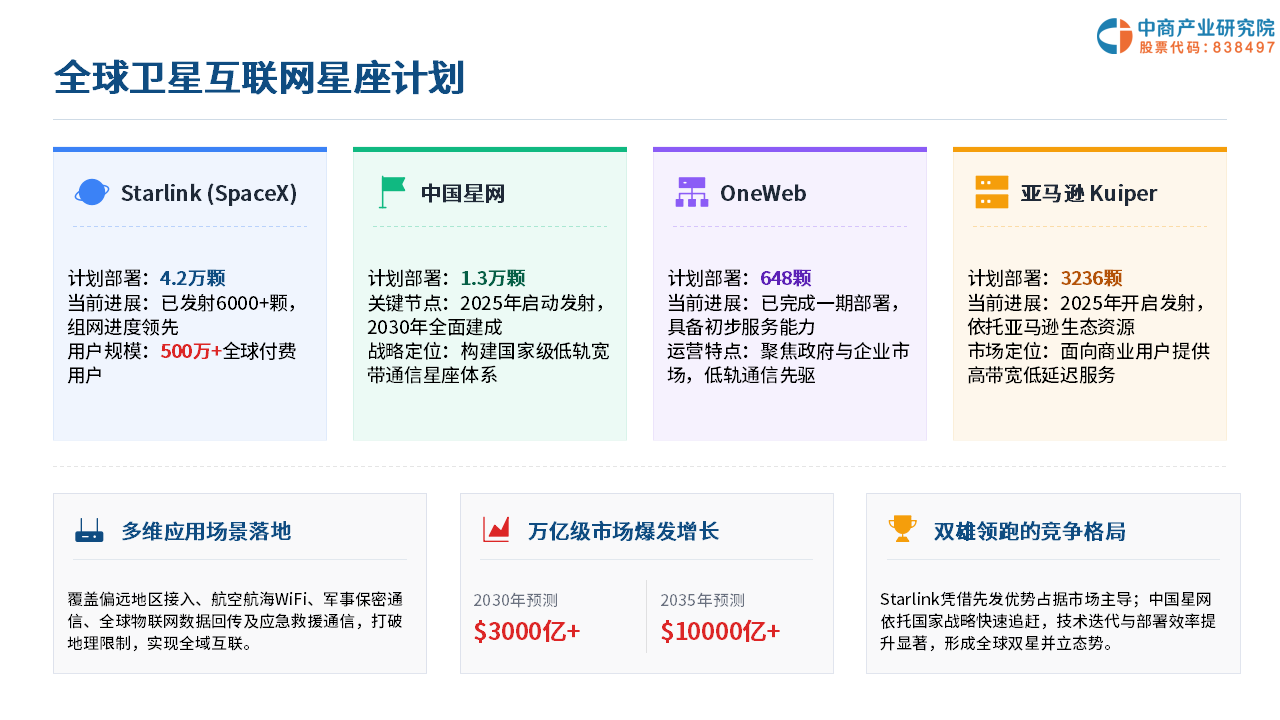Select the text 已完成一期部署
Image resolution: width=1280 pixels, height=720 pixels.
click(825, 303)
